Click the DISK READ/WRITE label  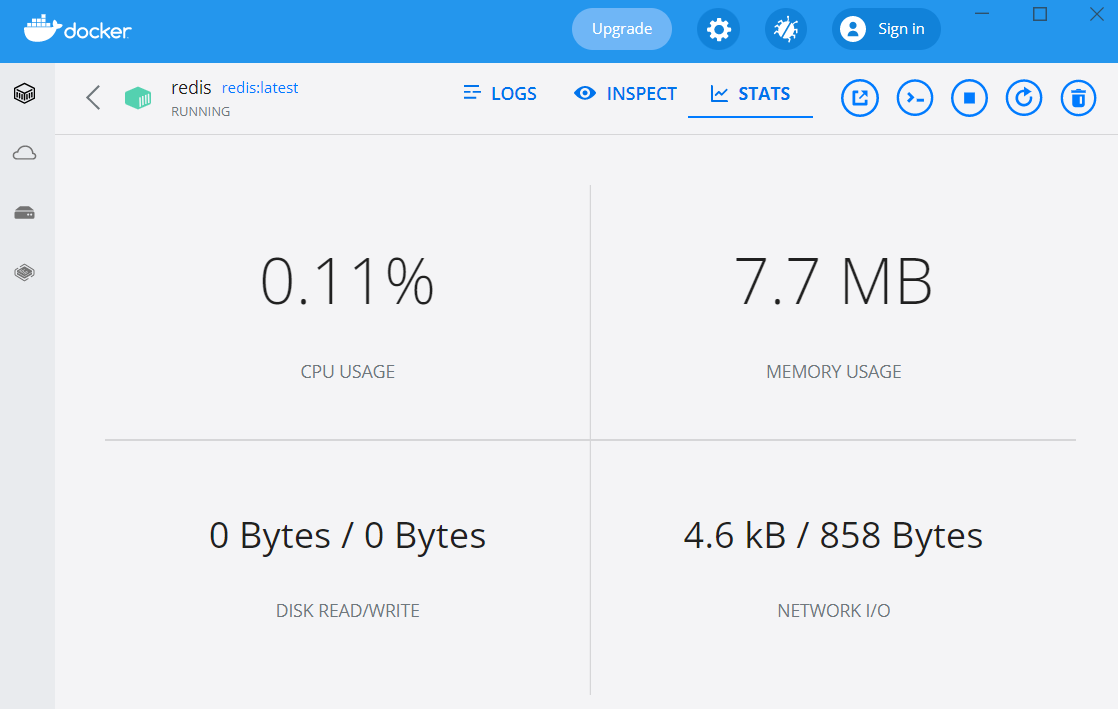pyautogui.click(x=347, y=611)
